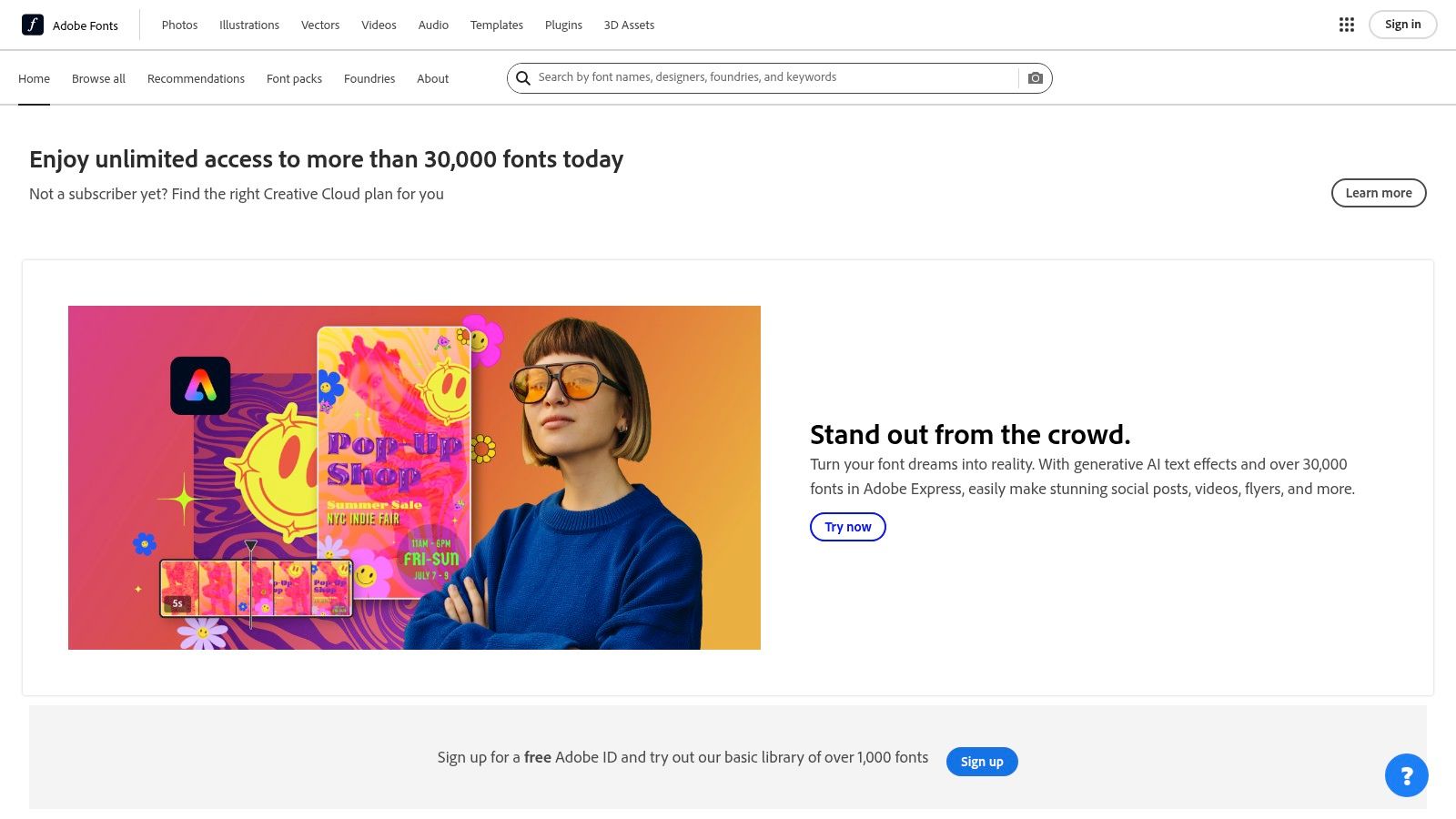Viewport: 1456px width, 819px height.
Task: Click the Learn more button
Action: pos(1379,193)
